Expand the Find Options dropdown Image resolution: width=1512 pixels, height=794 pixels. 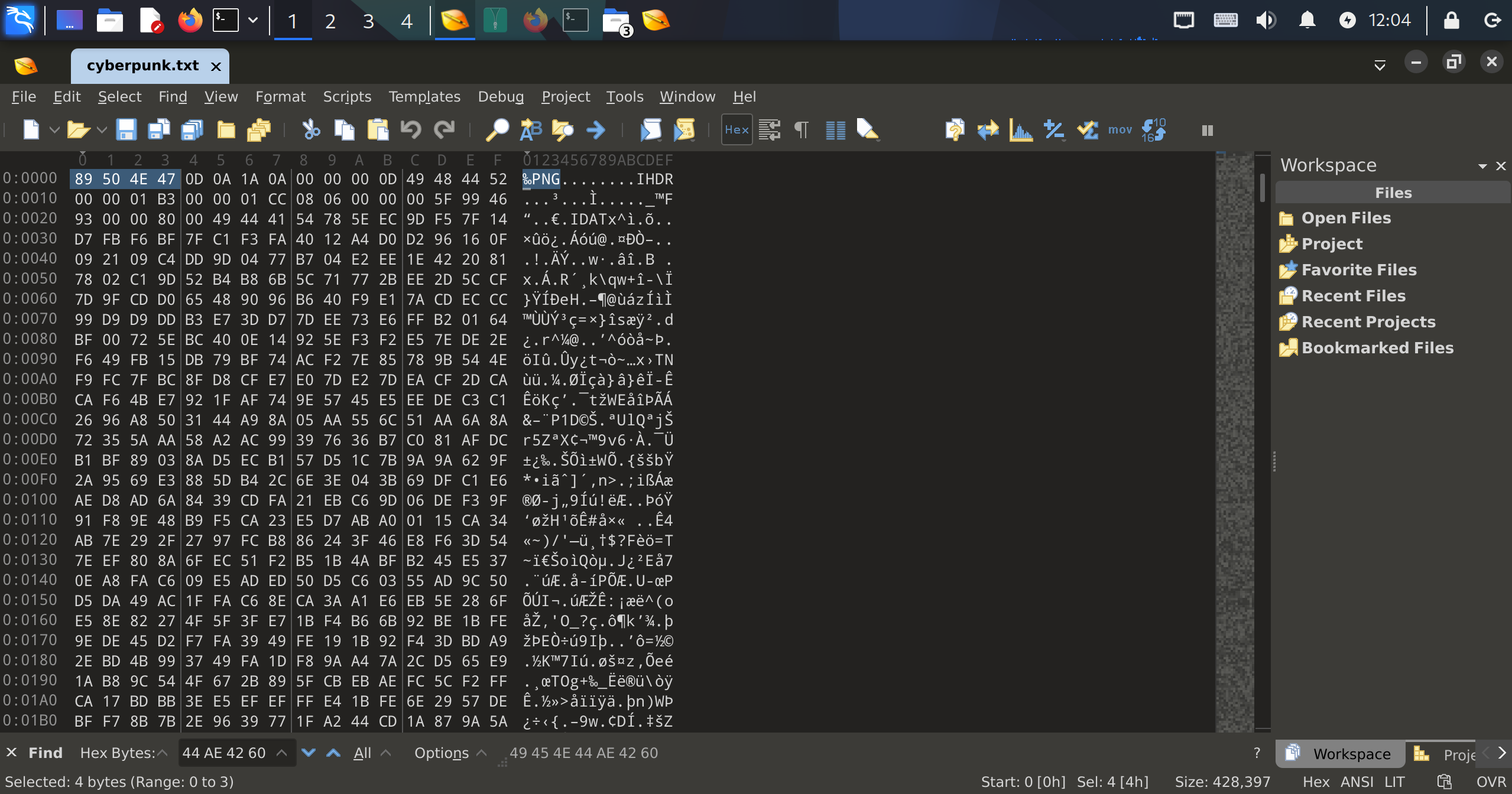(449, 753)
